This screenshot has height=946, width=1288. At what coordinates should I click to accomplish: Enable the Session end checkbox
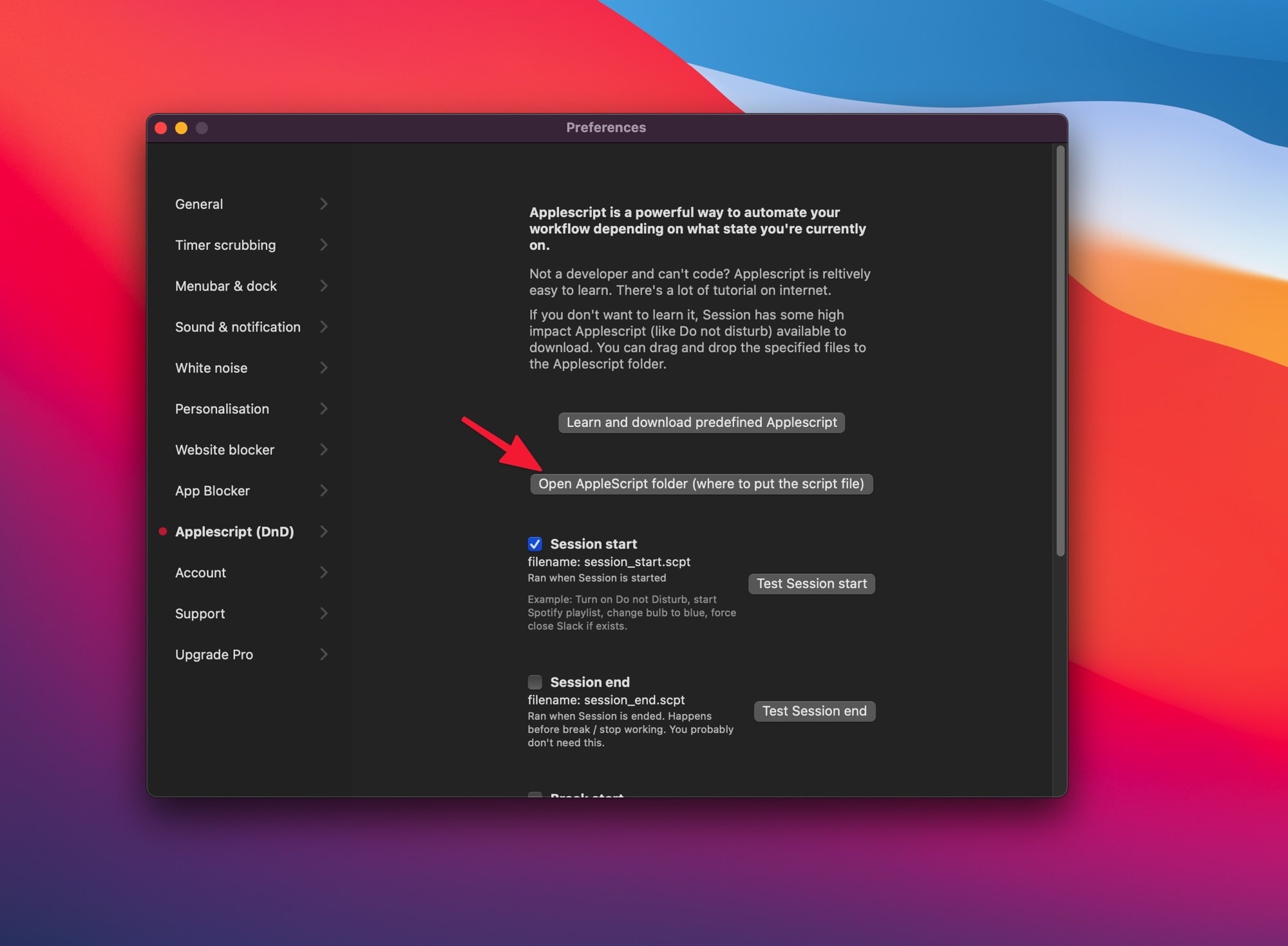535,682
